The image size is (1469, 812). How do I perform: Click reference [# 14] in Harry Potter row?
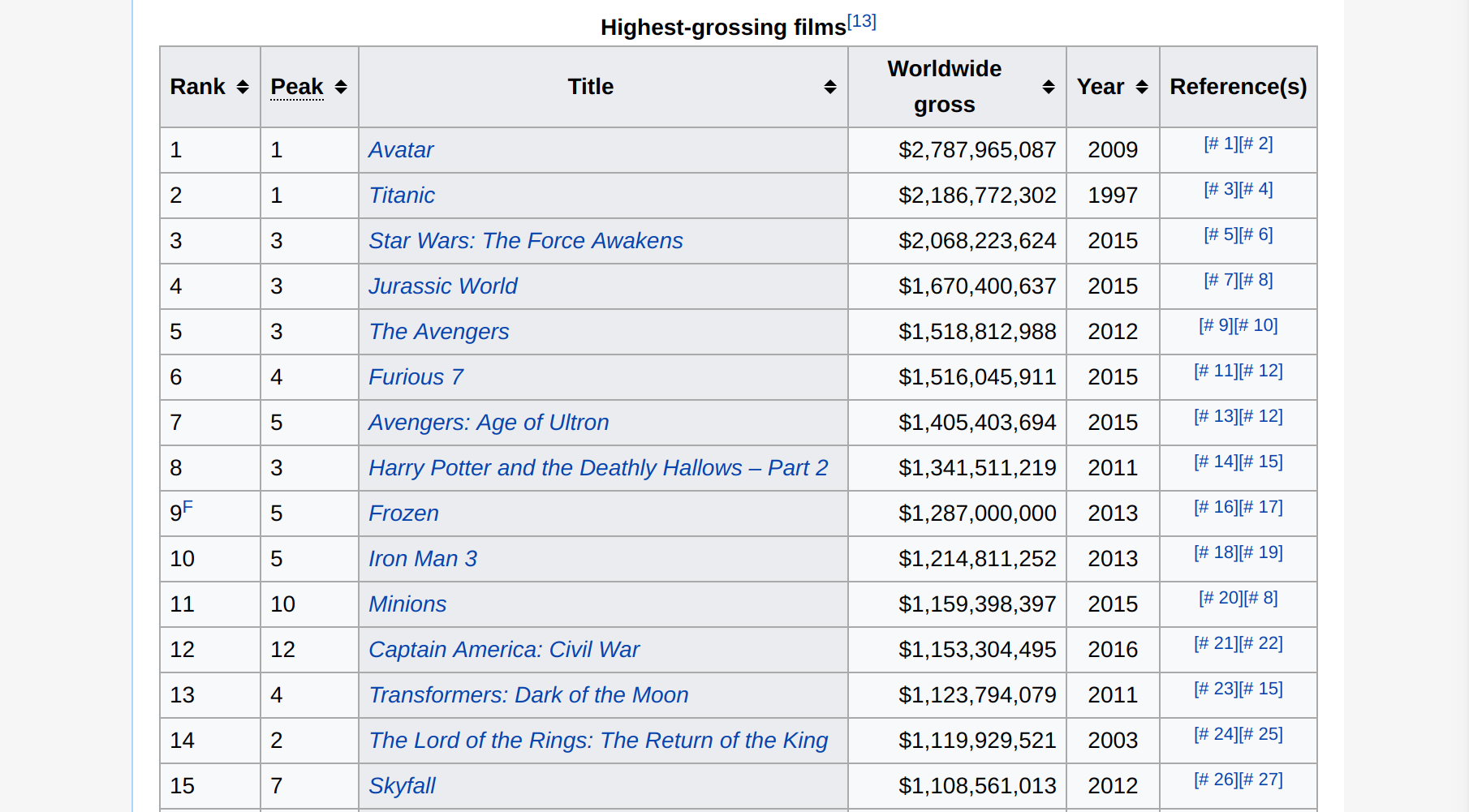click(x=1216, y=462)
